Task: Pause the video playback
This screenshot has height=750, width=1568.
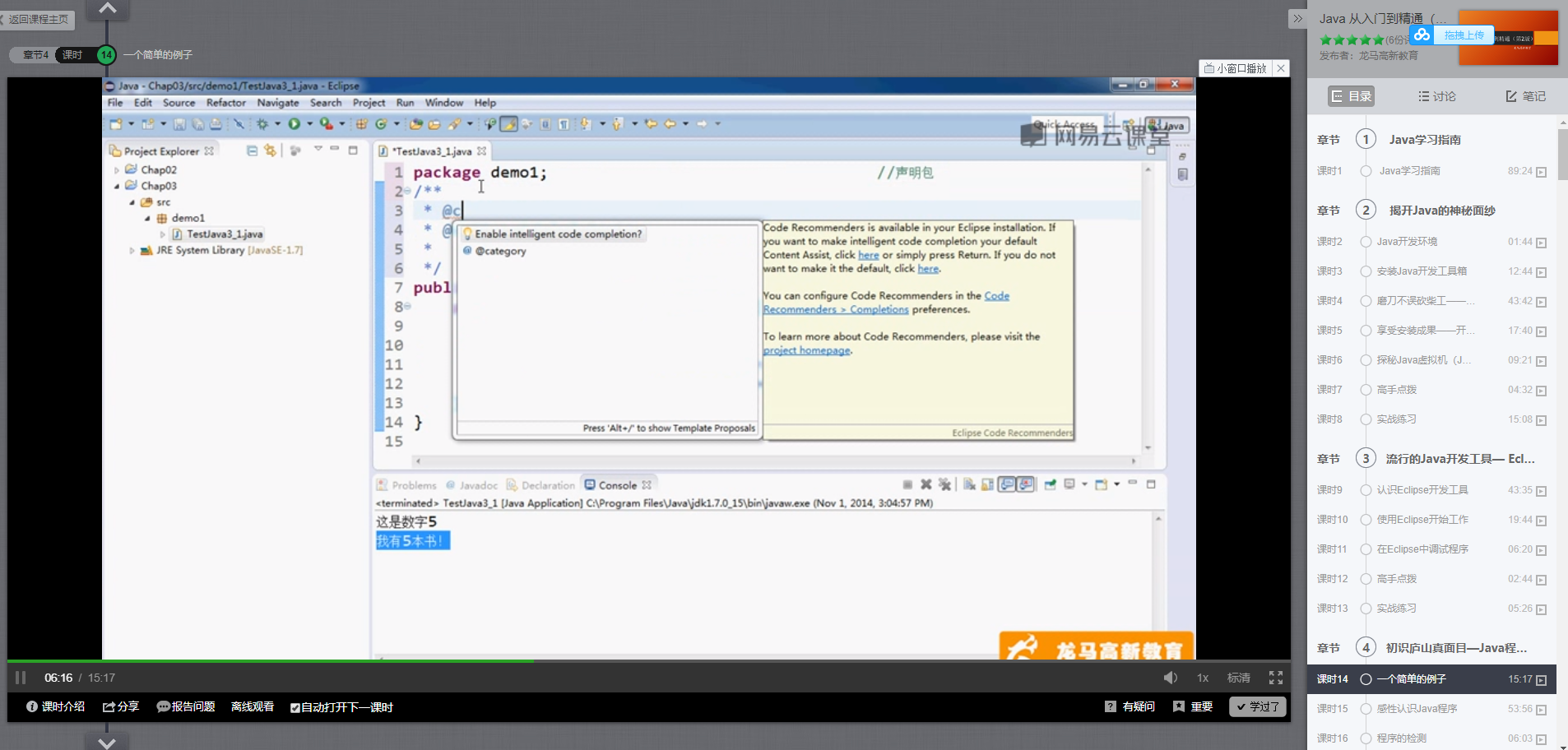Action: tap(21, 678)
